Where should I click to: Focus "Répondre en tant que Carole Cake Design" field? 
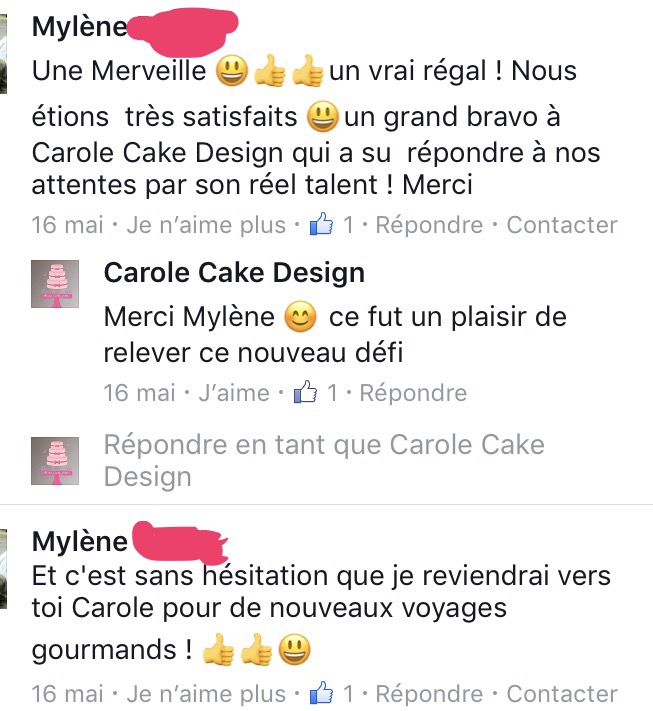324,461
